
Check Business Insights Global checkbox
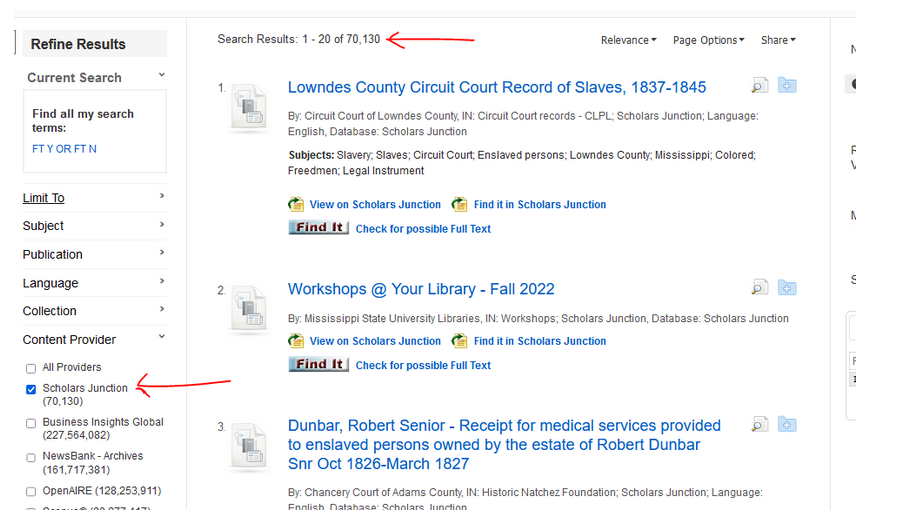point(31,424)
